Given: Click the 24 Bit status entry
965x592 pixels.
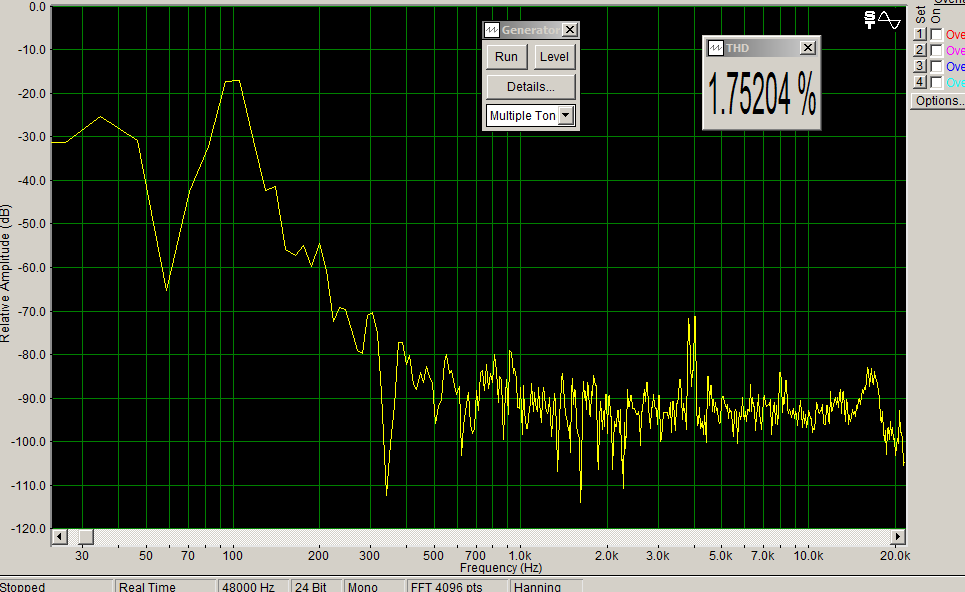Looking at the screenshot, I should (x=316, y=586).
